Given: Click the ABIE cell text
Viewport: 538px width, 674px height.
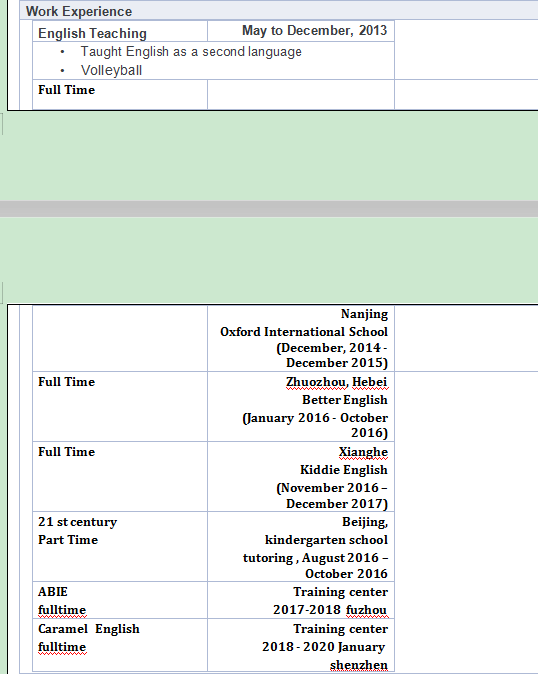Looking at the screenshot, I should coord(53,592).
